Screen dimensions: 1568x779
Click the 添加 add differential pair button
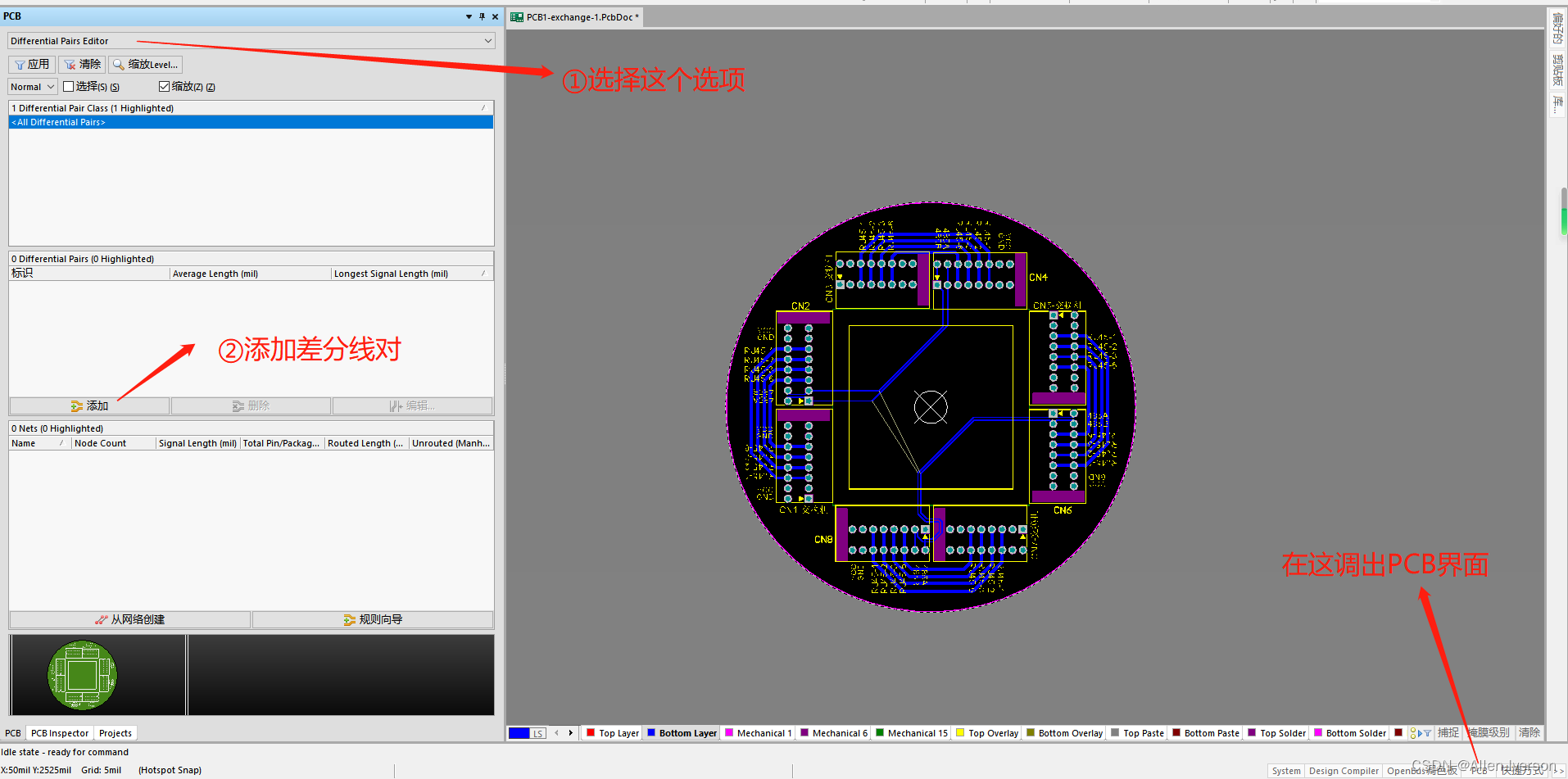tap(89, 406)
